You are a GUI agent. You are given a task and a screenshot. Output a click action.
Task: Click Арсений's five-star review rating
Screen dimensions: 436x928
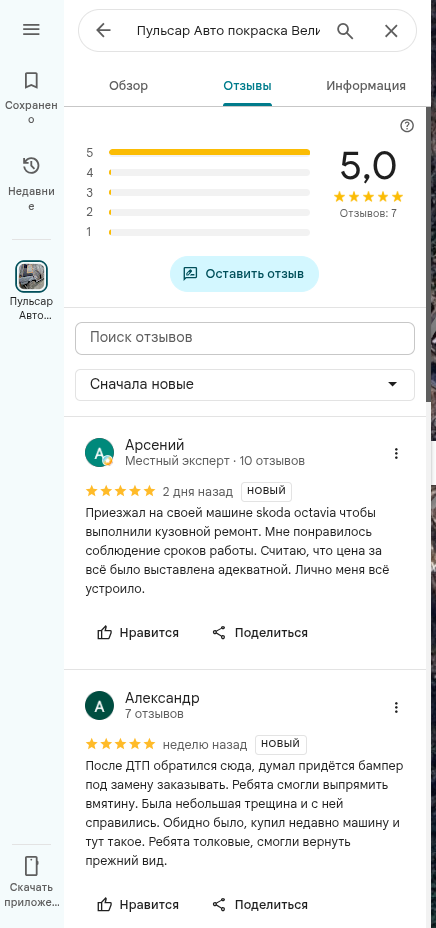coord(121,491)
